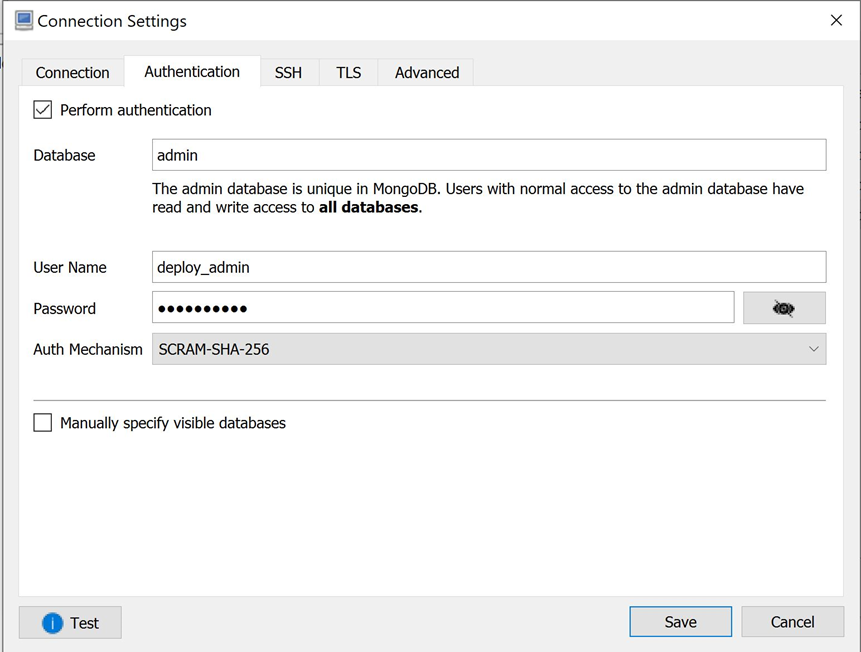
Task: Show the Advanced tab settings
Action: [x=426, y=73]
